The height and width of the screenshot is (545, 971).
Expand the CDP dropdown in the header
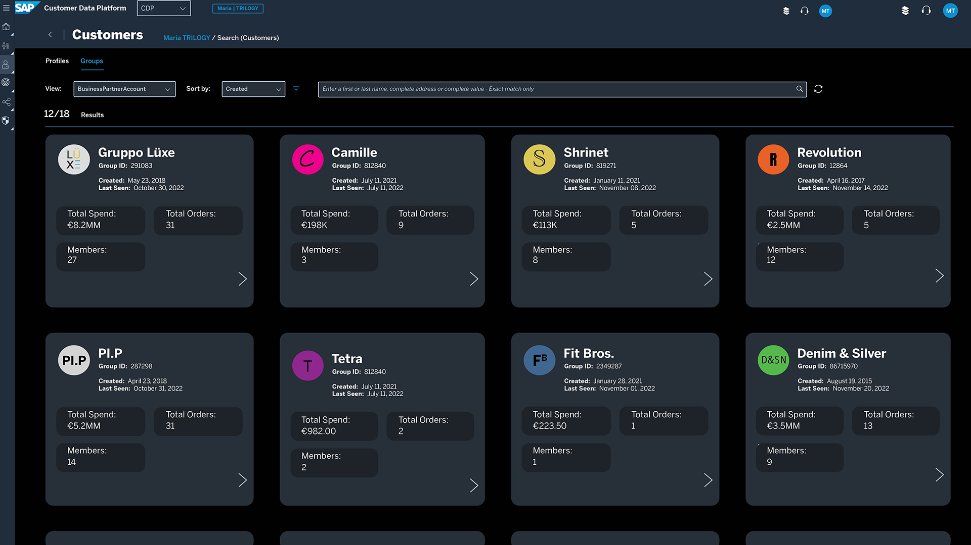pos(162,9)
